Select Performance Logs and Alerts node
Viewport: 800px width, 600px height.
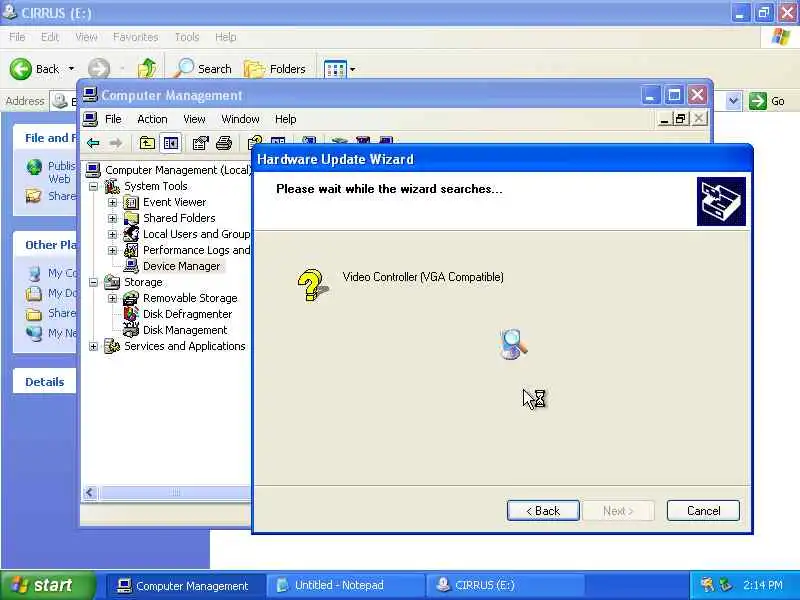(x=196, y=250)
